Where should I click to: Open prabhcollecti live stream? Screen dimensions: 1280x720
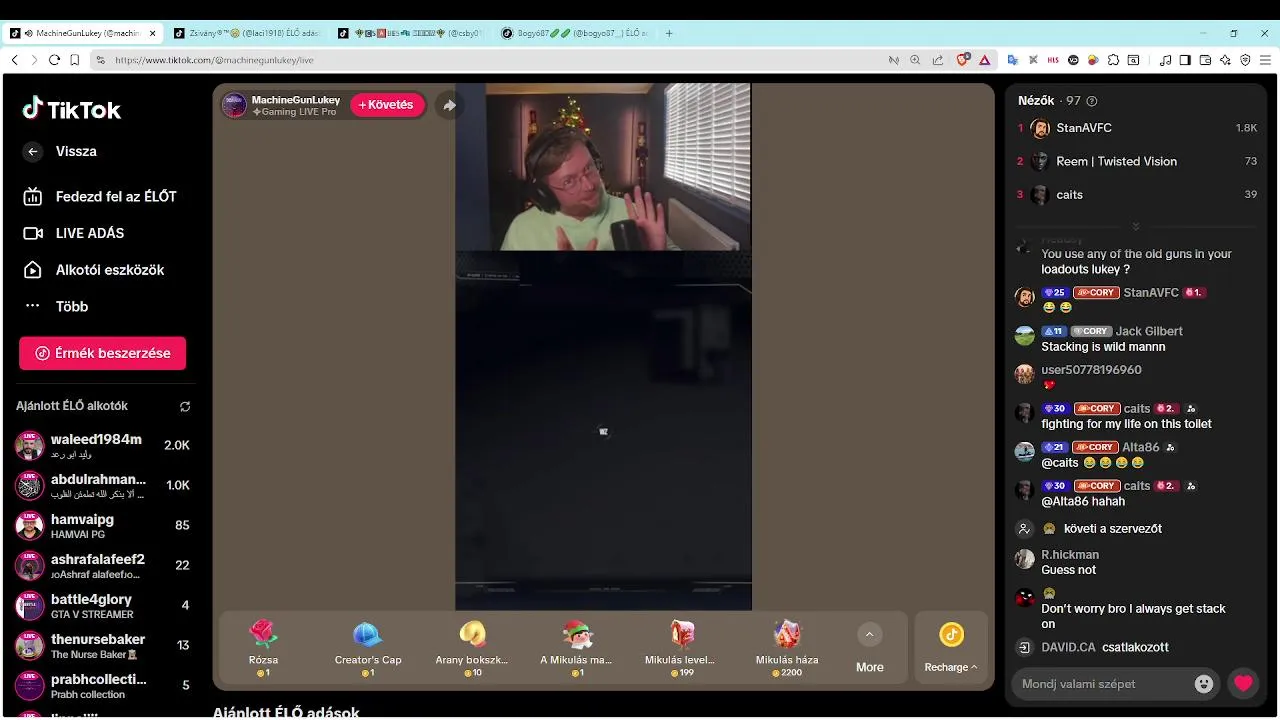102,686
